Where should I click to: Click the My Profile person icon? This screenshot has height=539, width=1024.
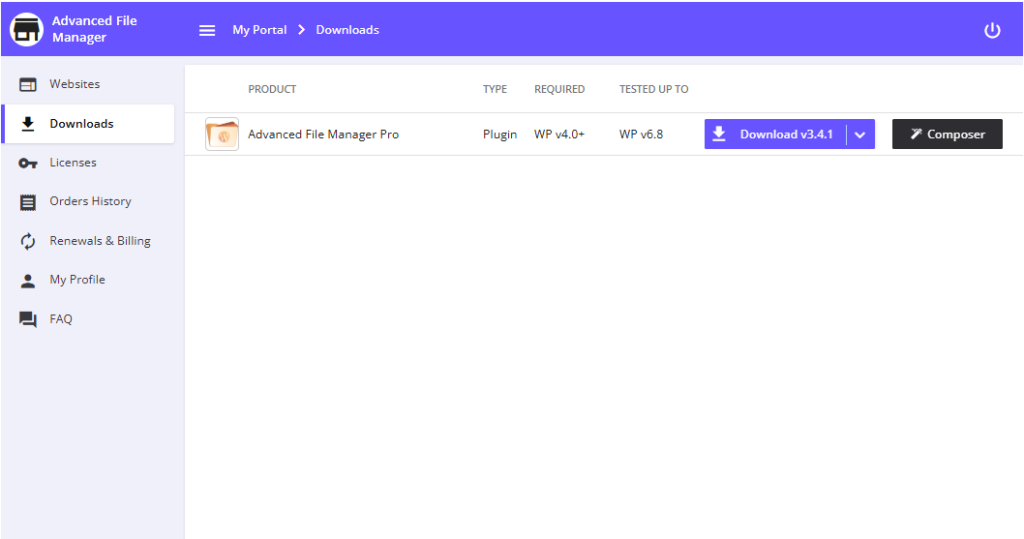[27, 280]
